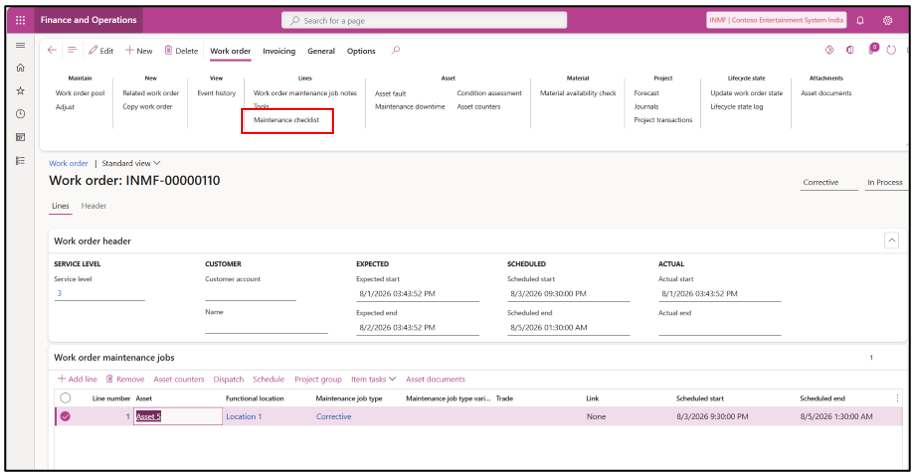Viewport: 916px width, 475px height.
Task: Show the list pane icon beside back arrow
Action: [x=72, y=50]
